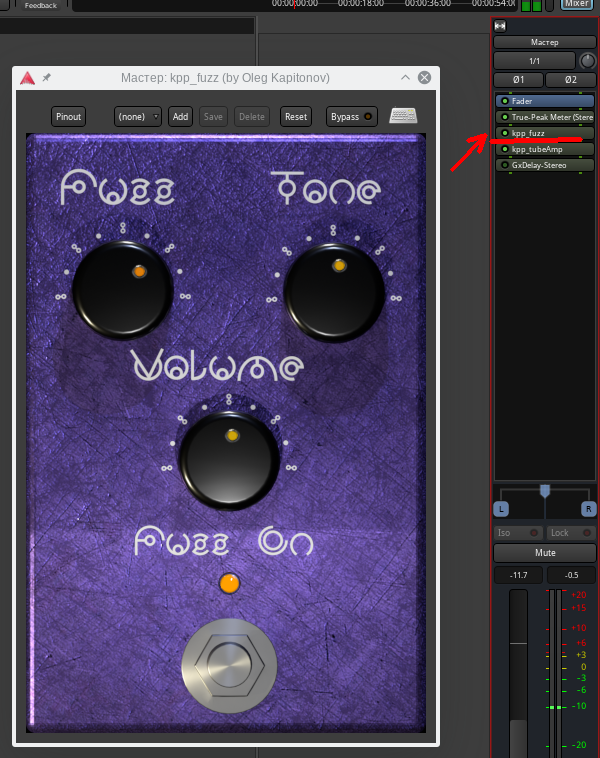Image resolution: width=600 pixels, height=758 pixels.
Task: Open the Pinout configuration
Action: 68,117
